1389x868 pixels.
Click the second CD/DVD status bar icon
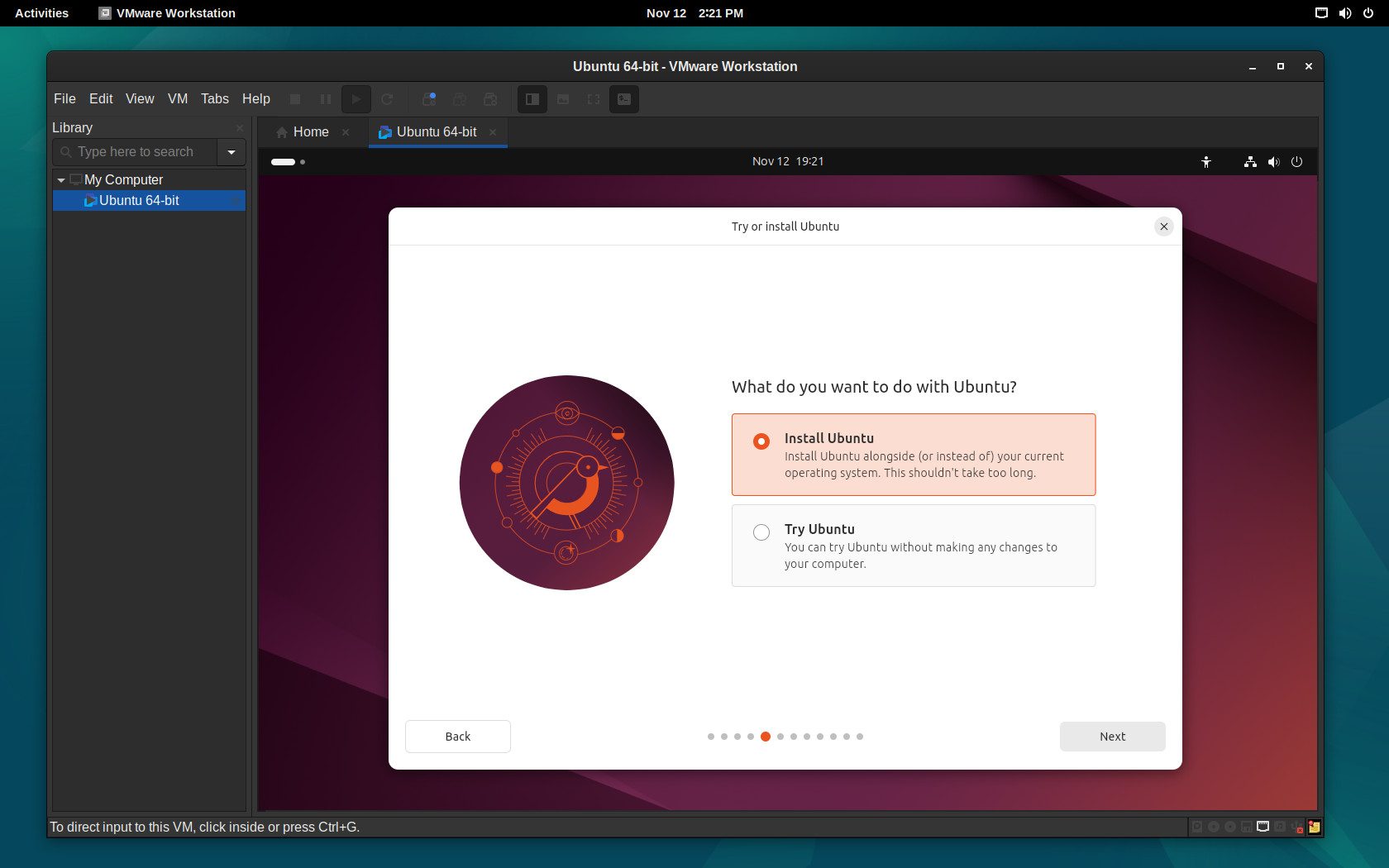1230,827
